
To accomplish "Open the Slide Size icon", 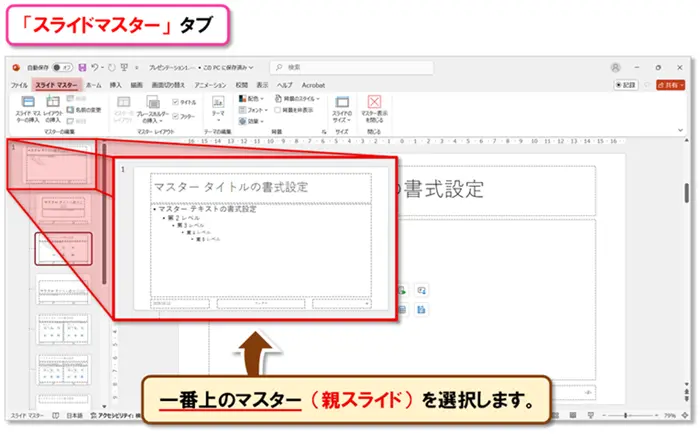I will [x=342, y=102].
